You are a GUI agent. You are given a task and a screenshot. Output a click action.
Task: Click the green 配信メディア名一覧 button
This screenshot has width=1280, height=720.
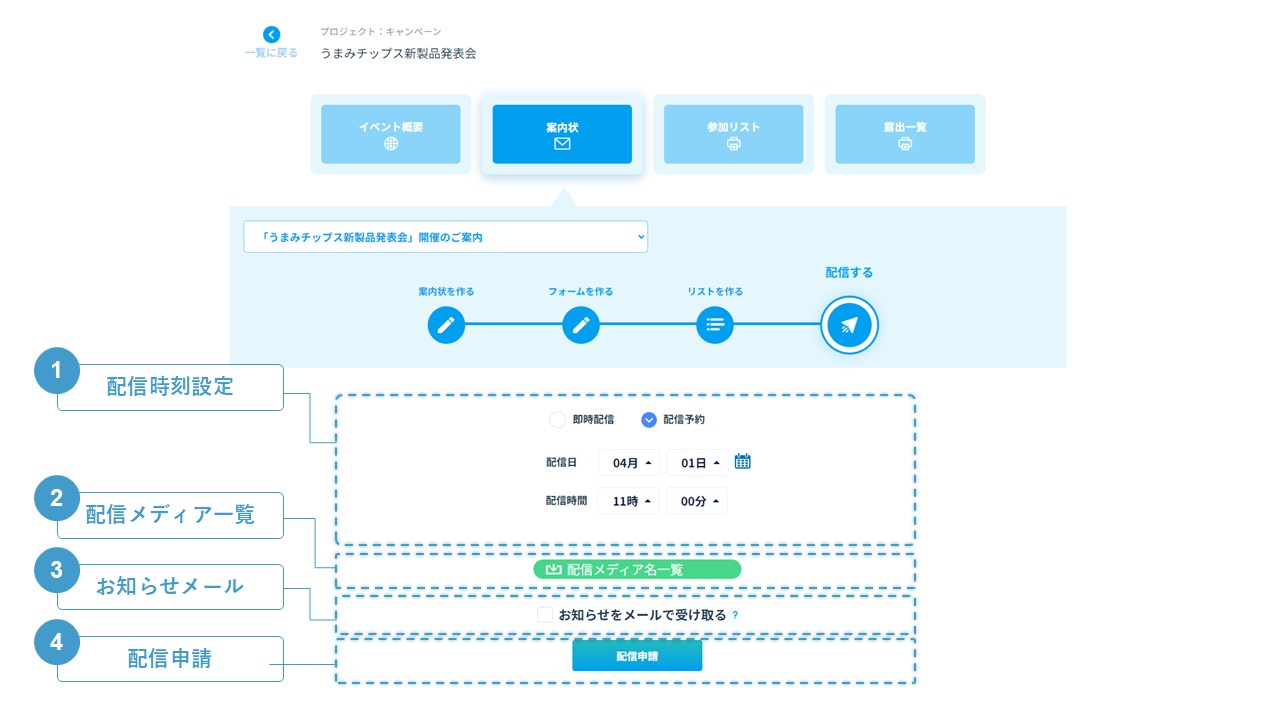click(637, 569)
